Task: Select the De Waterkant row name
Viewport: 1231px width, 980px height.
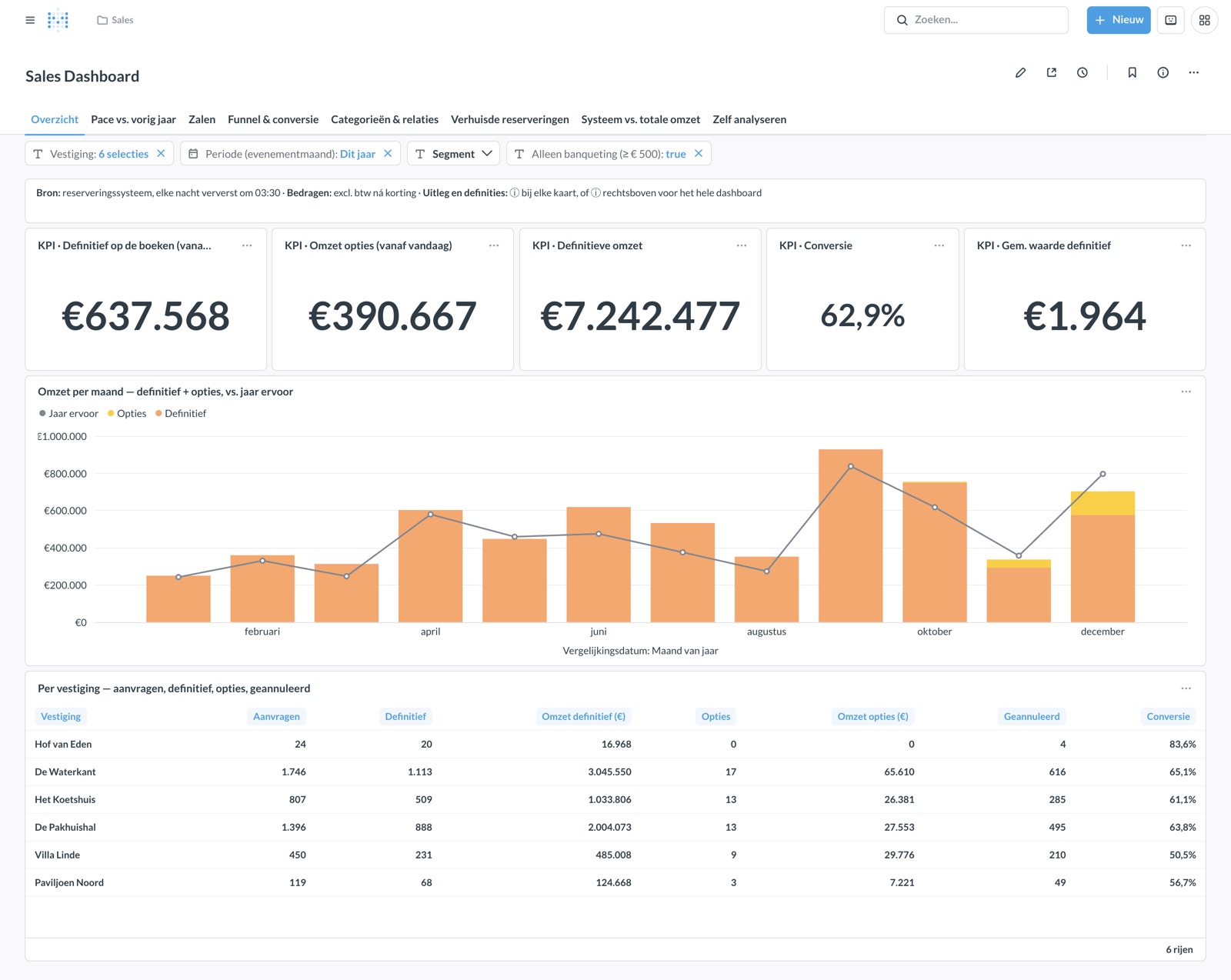Action: [65, 772]
